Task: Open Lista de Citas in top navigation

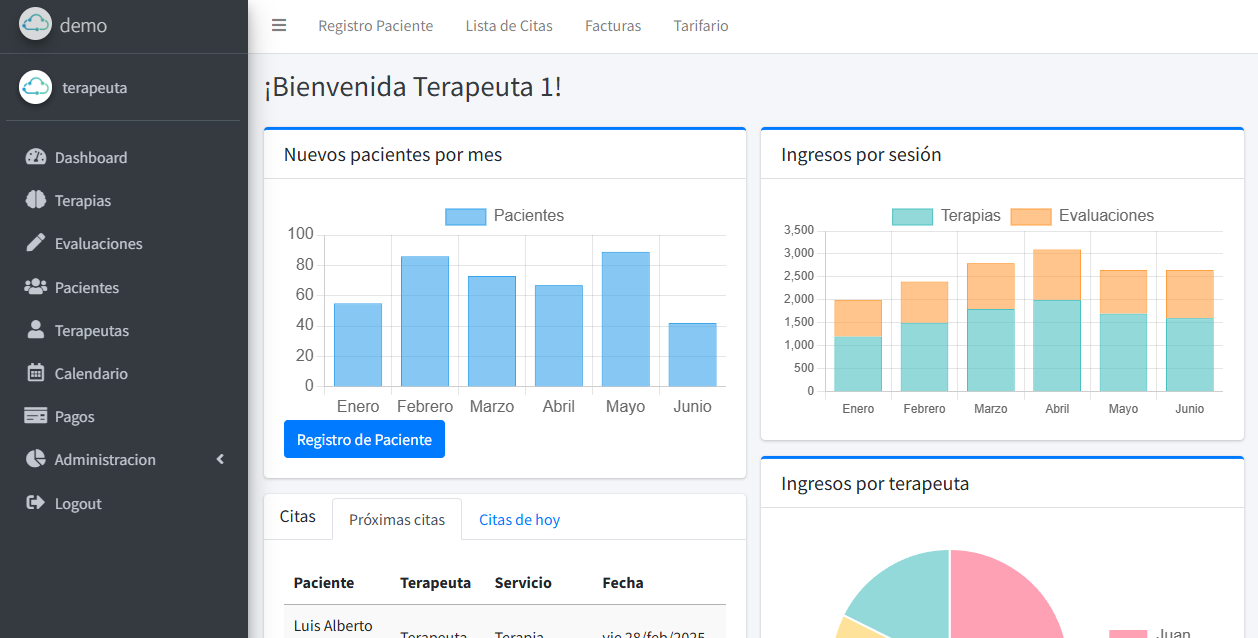Action: (509, 26)
